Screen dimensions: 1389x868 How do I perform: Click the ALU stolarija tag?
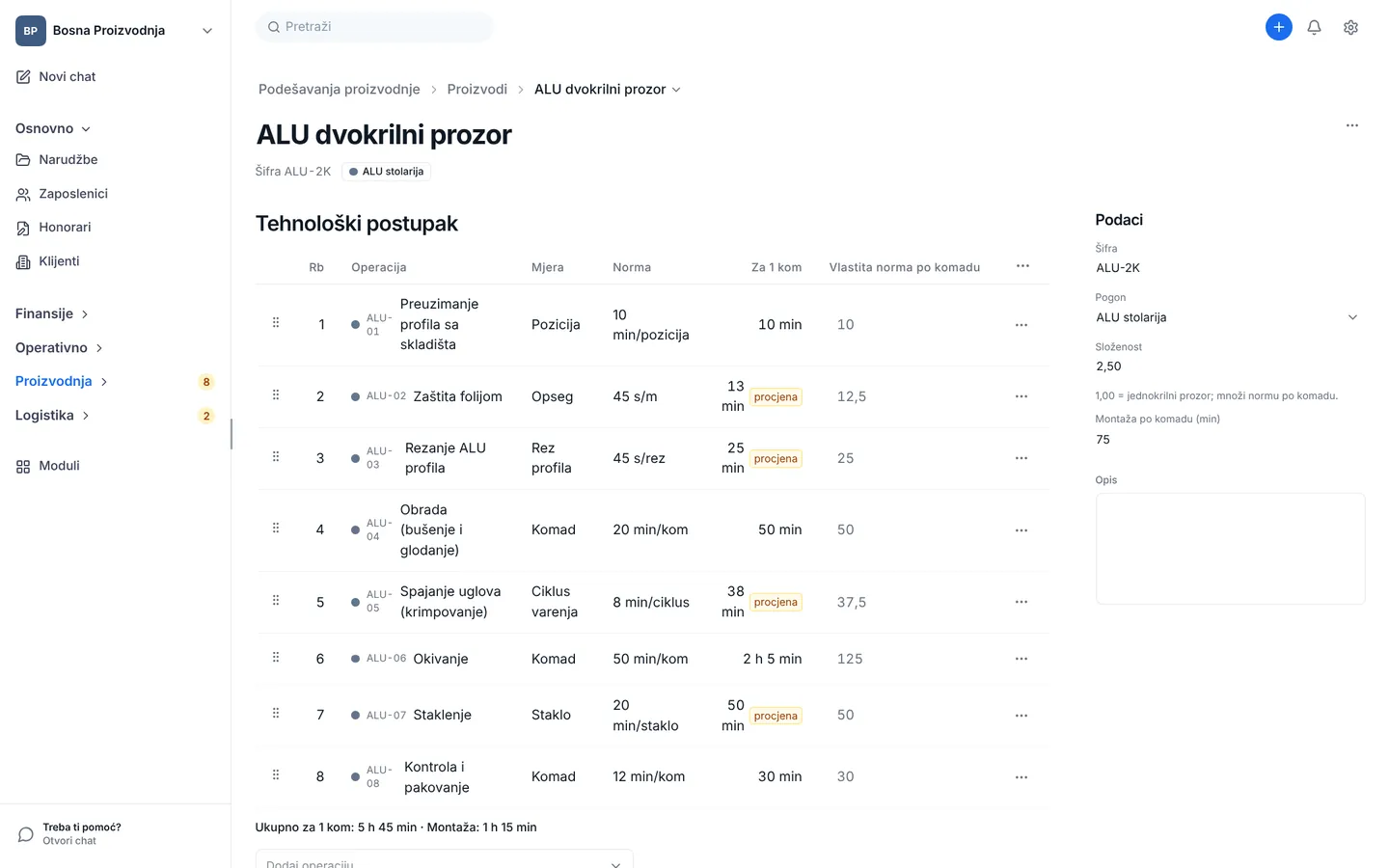pyautogui.click(x=386, y=172)
